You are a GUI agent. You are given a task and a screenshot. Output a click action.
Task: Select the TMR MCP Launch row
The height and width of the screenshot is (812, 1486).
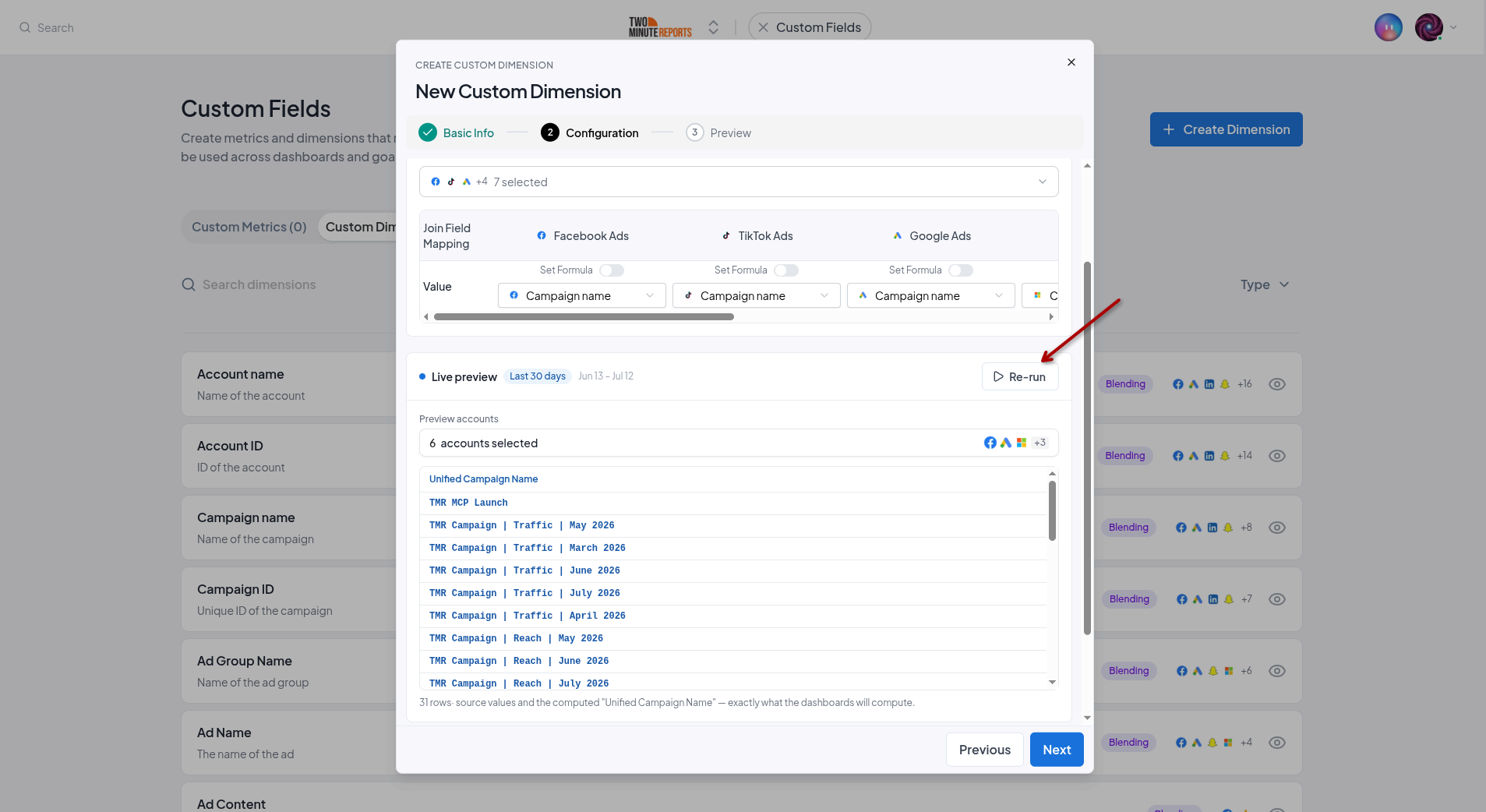[733, 503]
